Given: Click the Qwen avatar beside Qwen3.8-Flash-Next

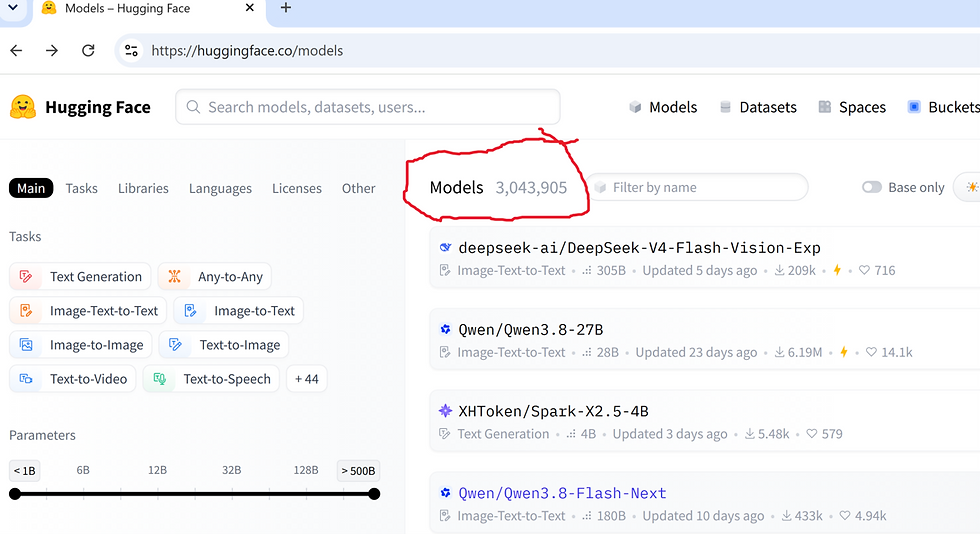Looking at the screenshot, I should pyautogui.click(x=445, y=493).
